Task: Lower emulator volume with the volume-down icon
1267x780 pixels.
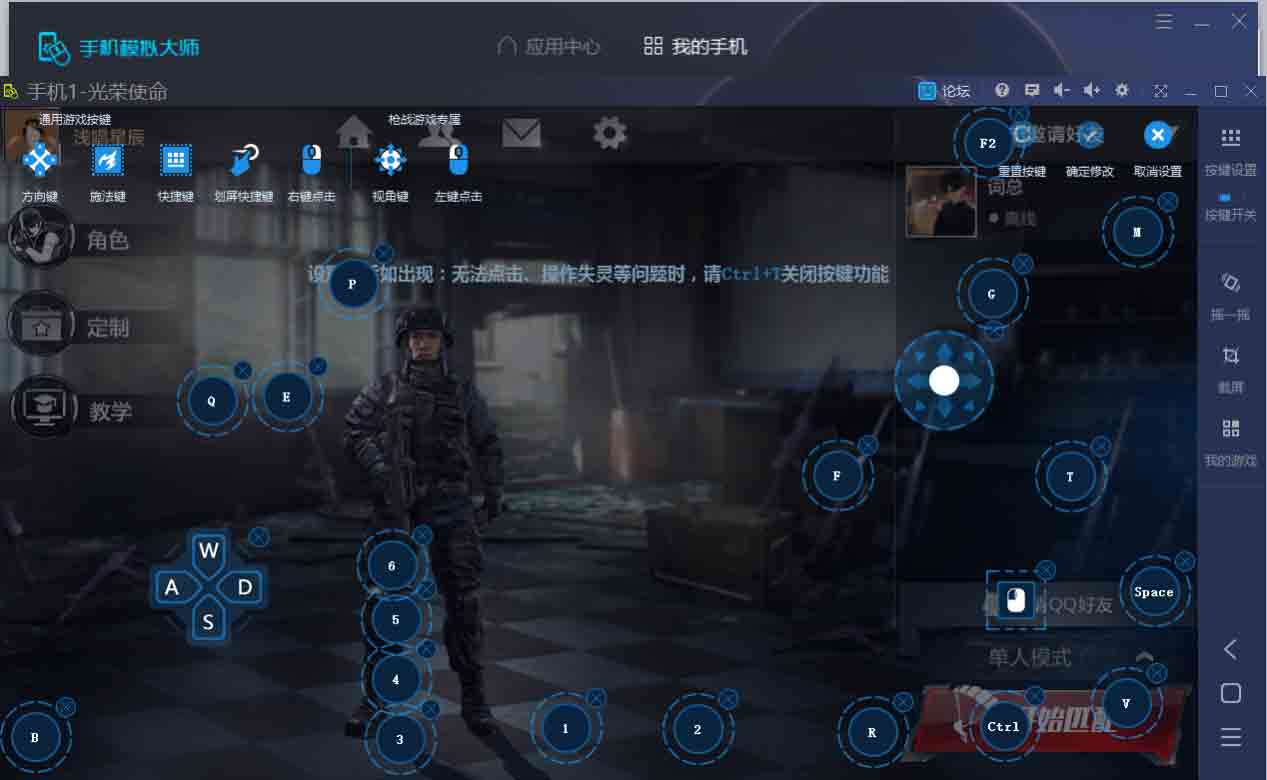Action: click(1062, 90)
